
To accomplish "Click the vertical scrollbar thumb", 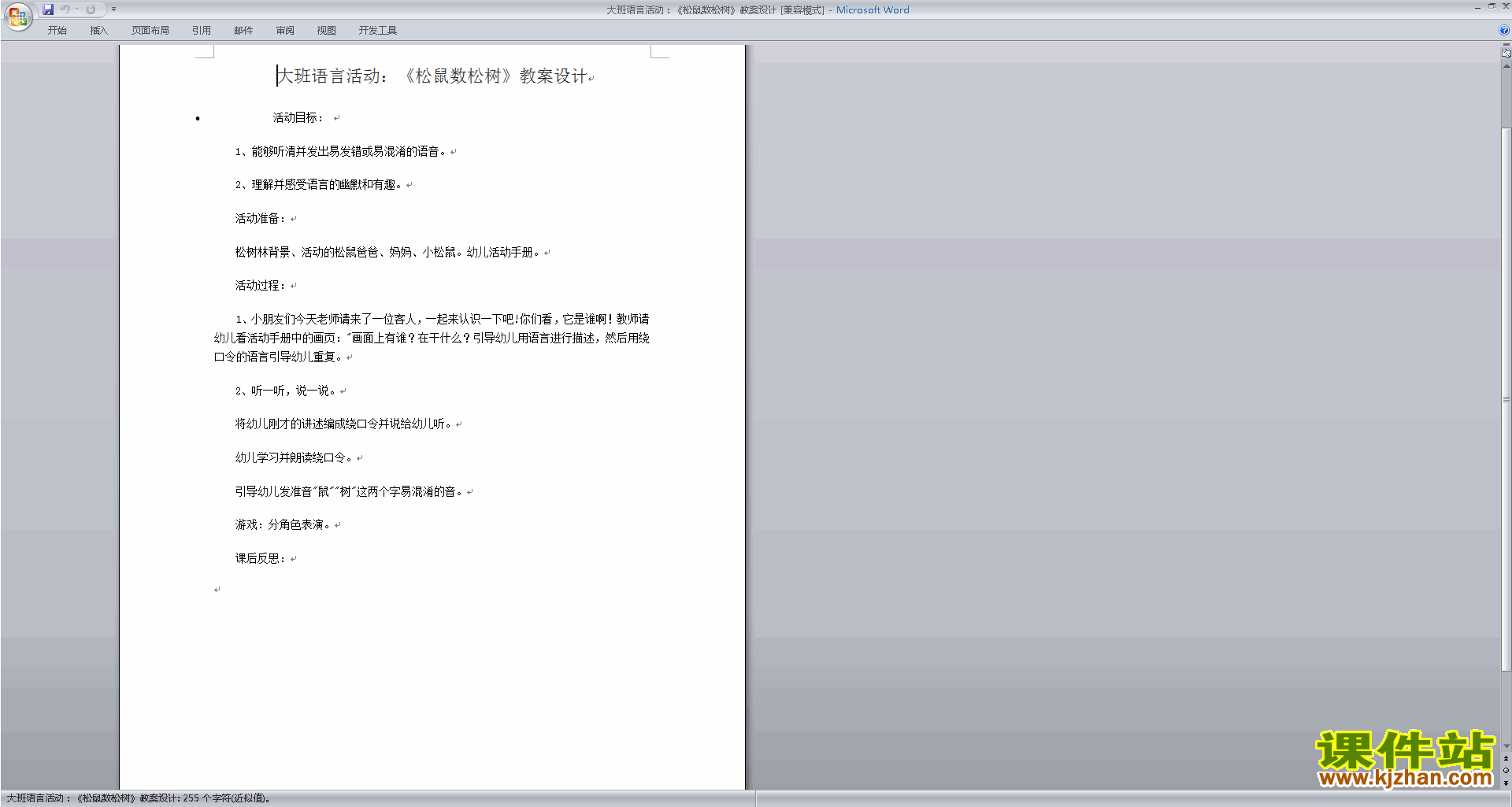I will click(1506, 399).
